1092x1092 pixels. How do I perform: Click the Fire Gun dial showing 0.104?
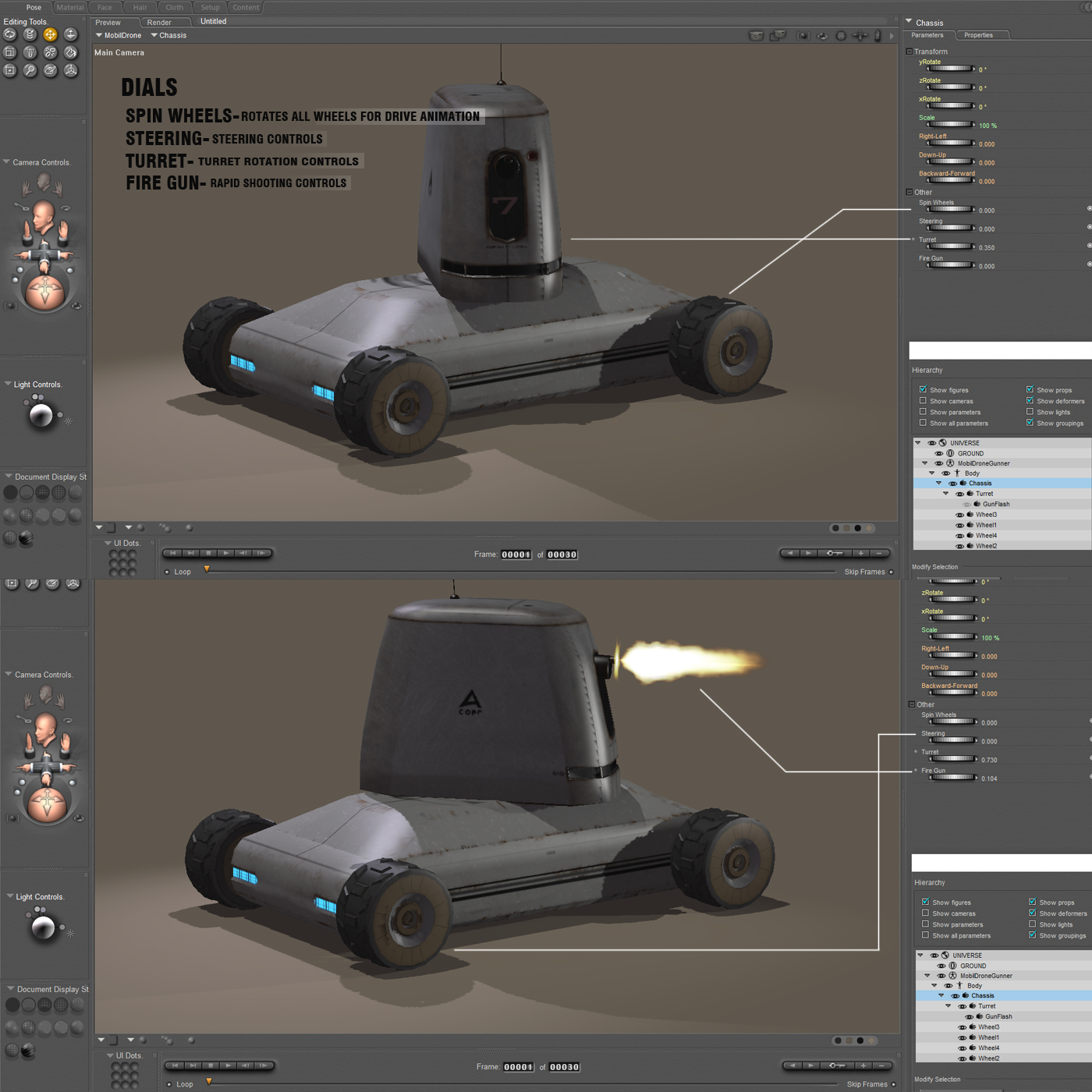coord(953,778)
